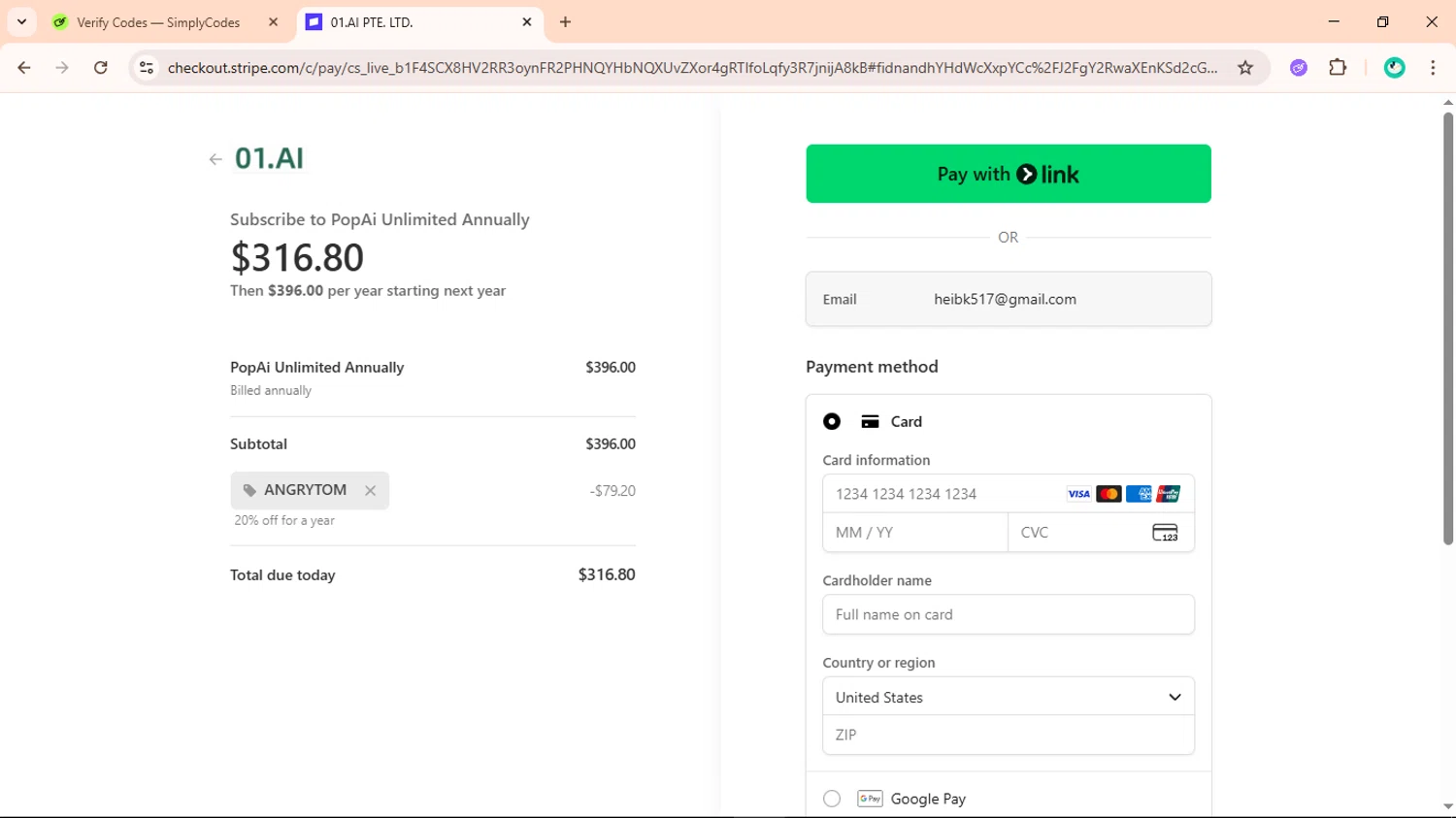Close the Verify Codes — SimplyCodes tab
The height and width of the screenshot is (818, 1456).
[x=274, y=22]
